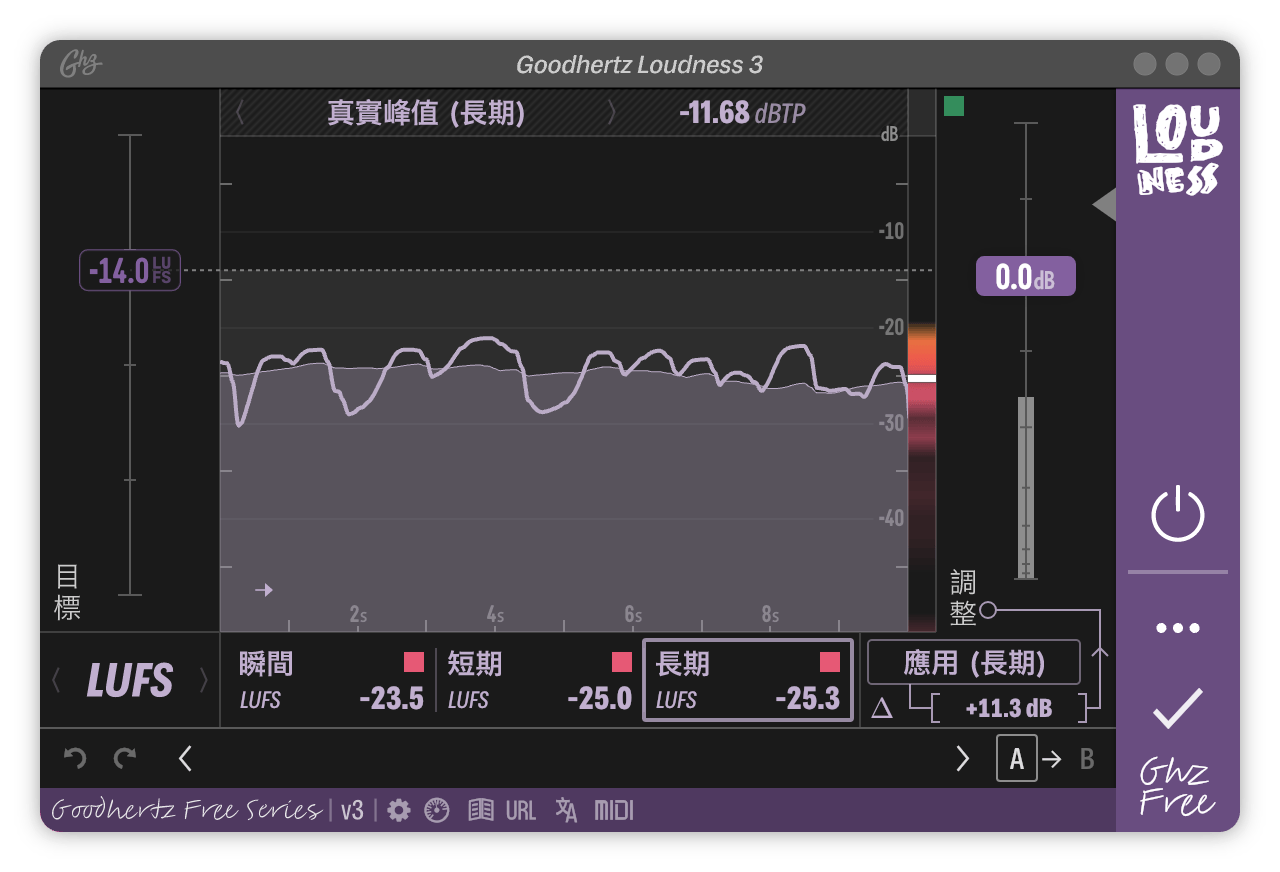
Task: Click the dB scale label at top
Action: click(x=889, y=135)
